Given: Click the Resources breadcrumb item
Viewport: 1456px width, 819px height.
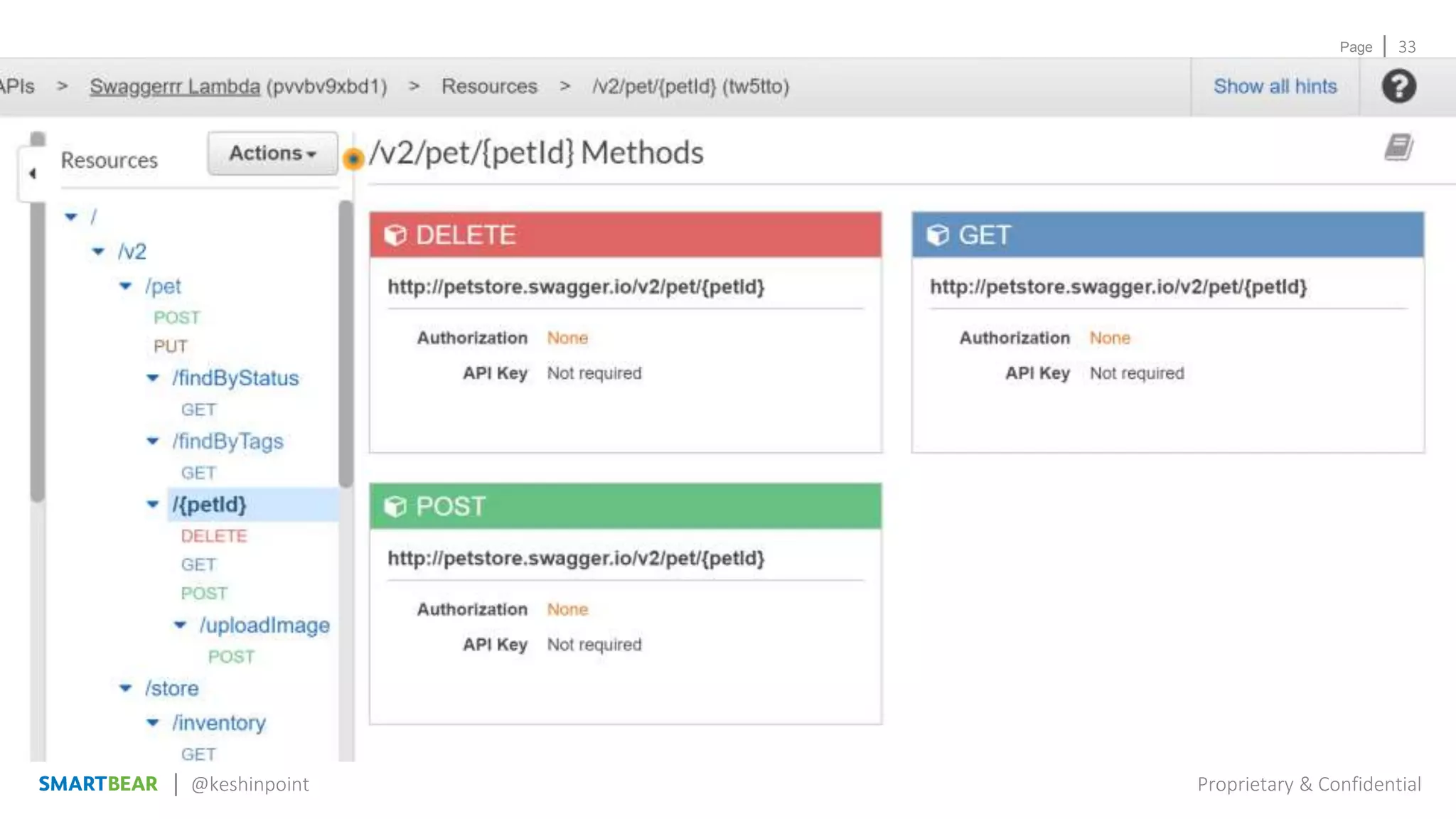Looking at the screenshot, I should pos(489,86).
